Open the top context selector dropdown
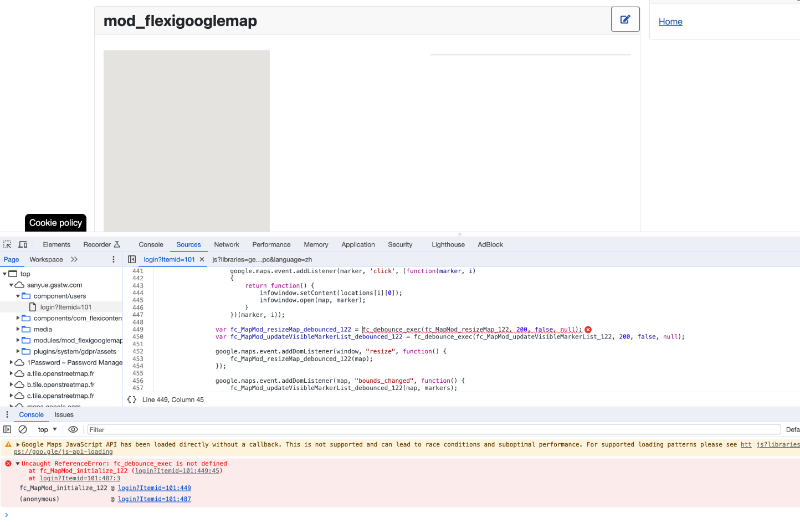 [47, 430]
